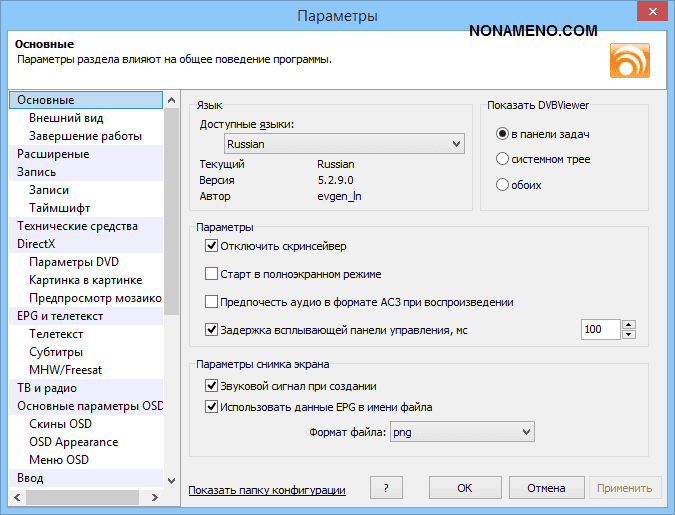The width and height of the screenshot is (675, 515).
Task: Disable the Отключить скринсейвер checkbox
Action: pyautogui.click(x=211, y=246)
